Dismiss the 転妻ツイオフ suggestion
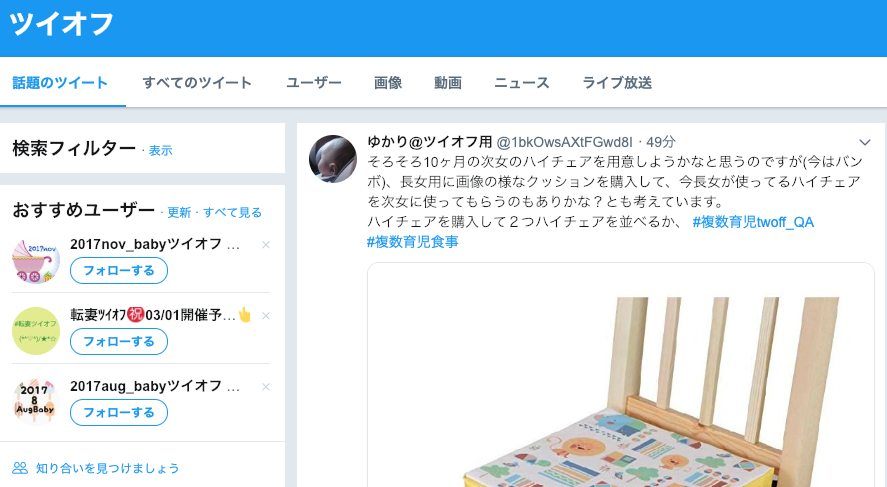The height and width of the screenshot is (487, 887). click(x=266, y=316)
